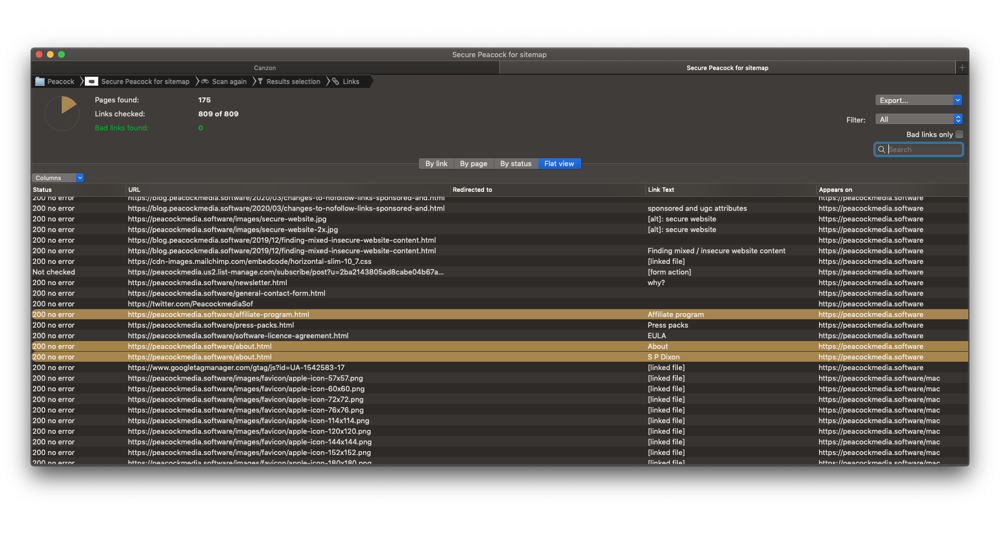
Task: Click the 'sponsored and ugc attributes' link text
Action: coord(697,208)
